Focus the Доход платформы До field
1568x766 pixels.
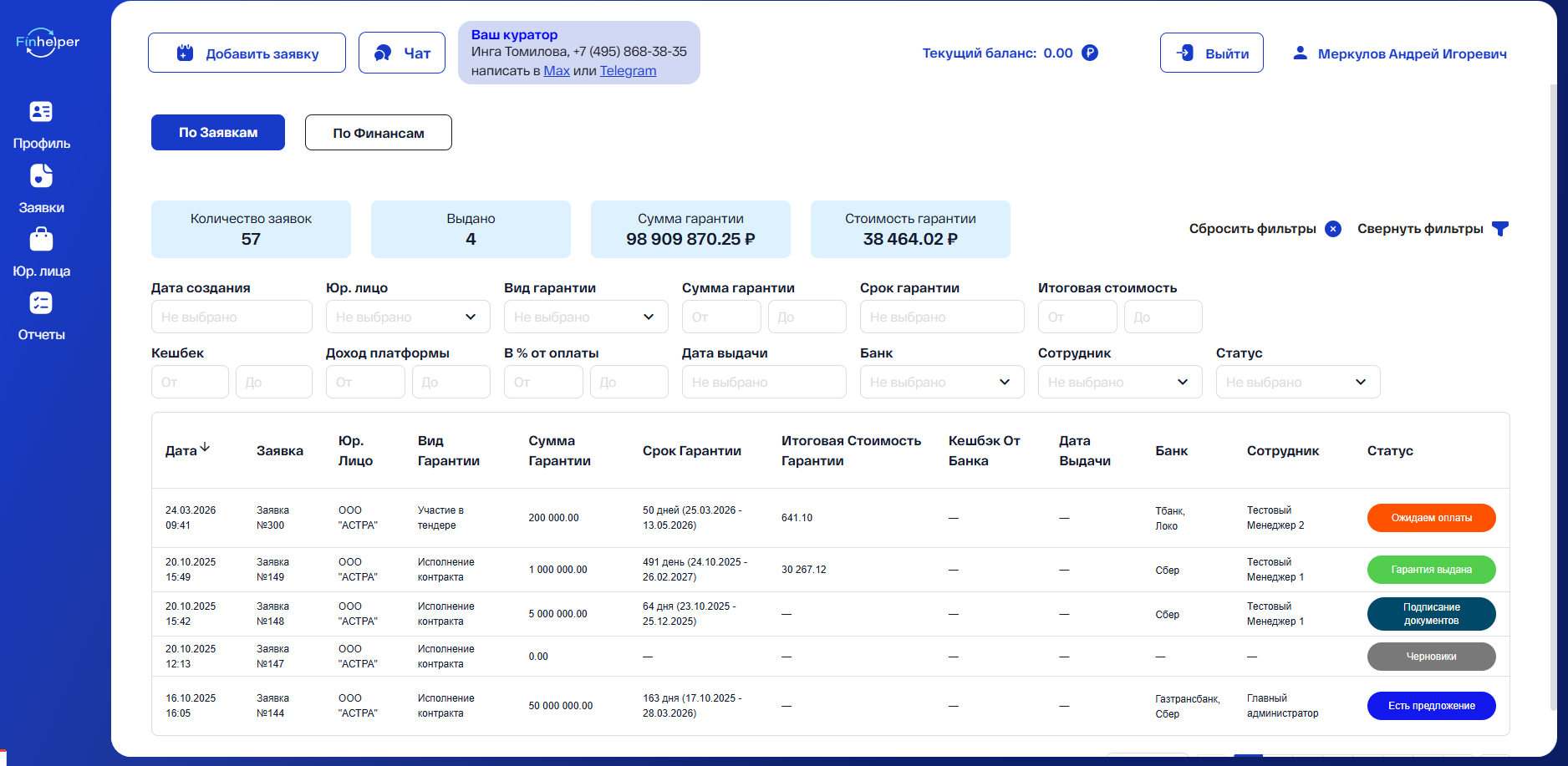pyautogui.click(x=451, y=382)
